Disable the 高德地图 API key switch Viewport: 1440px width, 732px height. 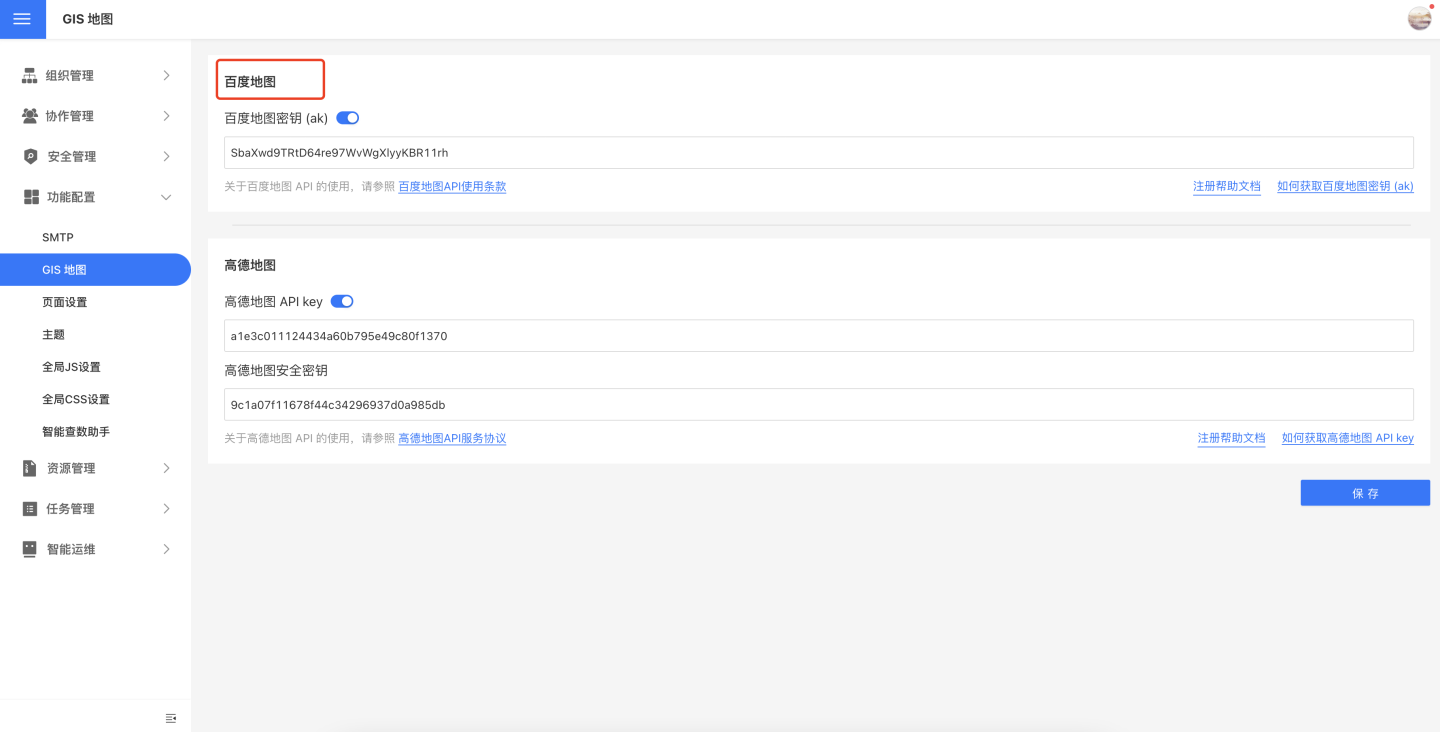(342, 301)
